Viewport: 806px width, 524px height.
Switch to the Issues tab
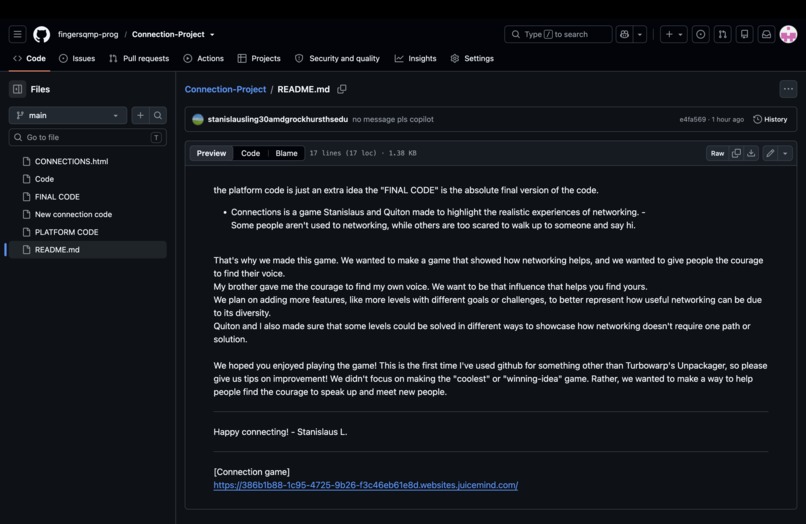point(77,59)
